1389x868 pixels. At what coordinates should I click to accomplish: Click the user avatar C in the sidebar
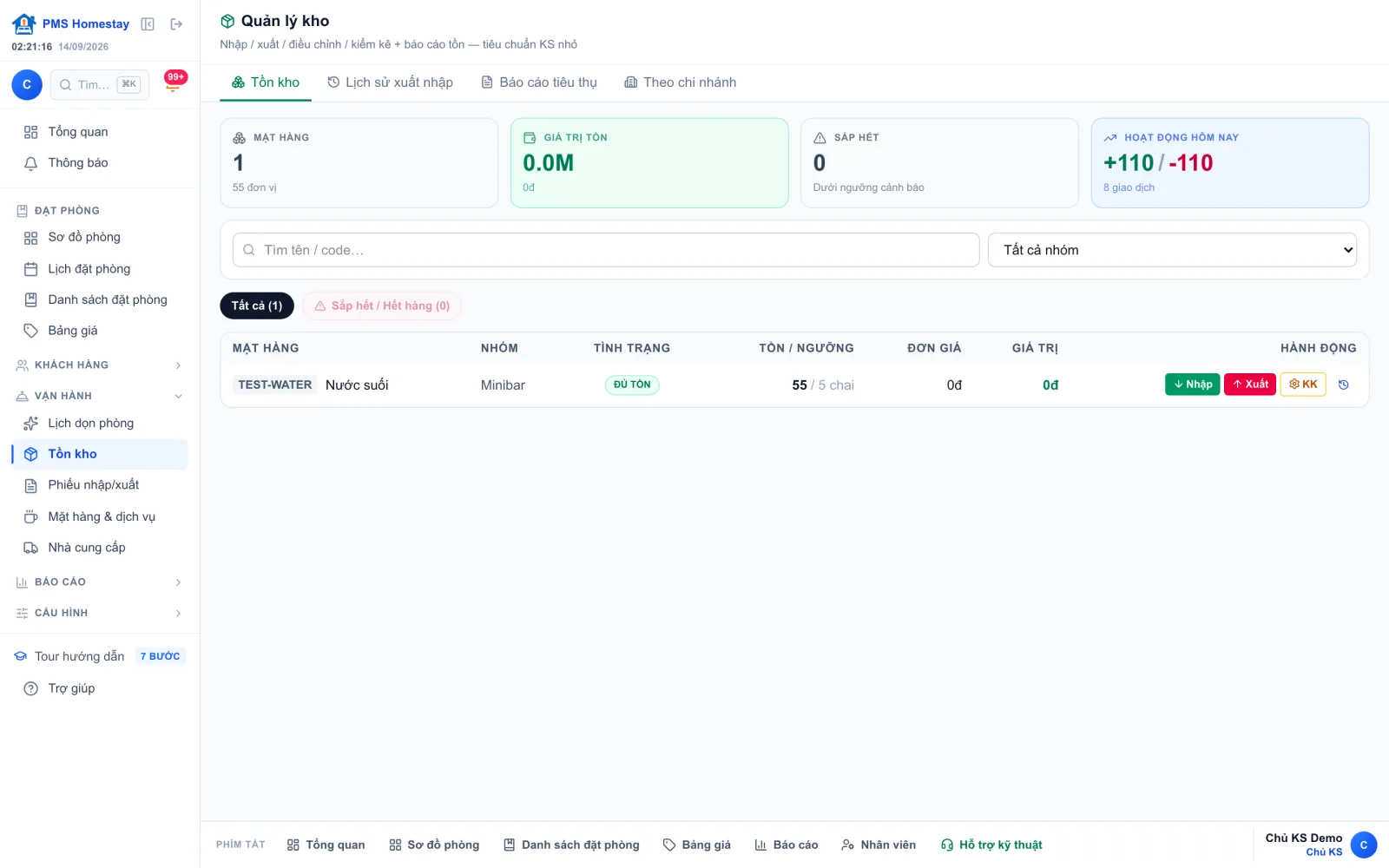(27, 84)
